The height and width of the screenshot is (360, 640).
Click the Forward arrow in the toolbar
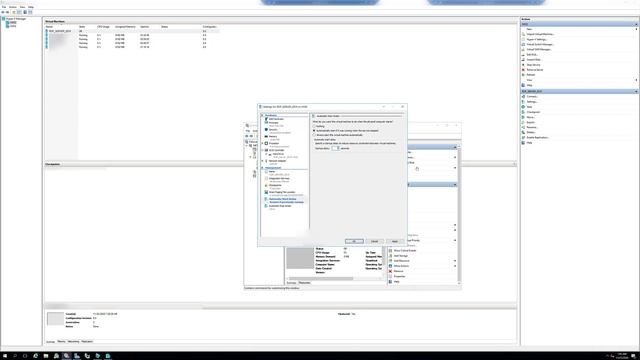tap(8, 12)
